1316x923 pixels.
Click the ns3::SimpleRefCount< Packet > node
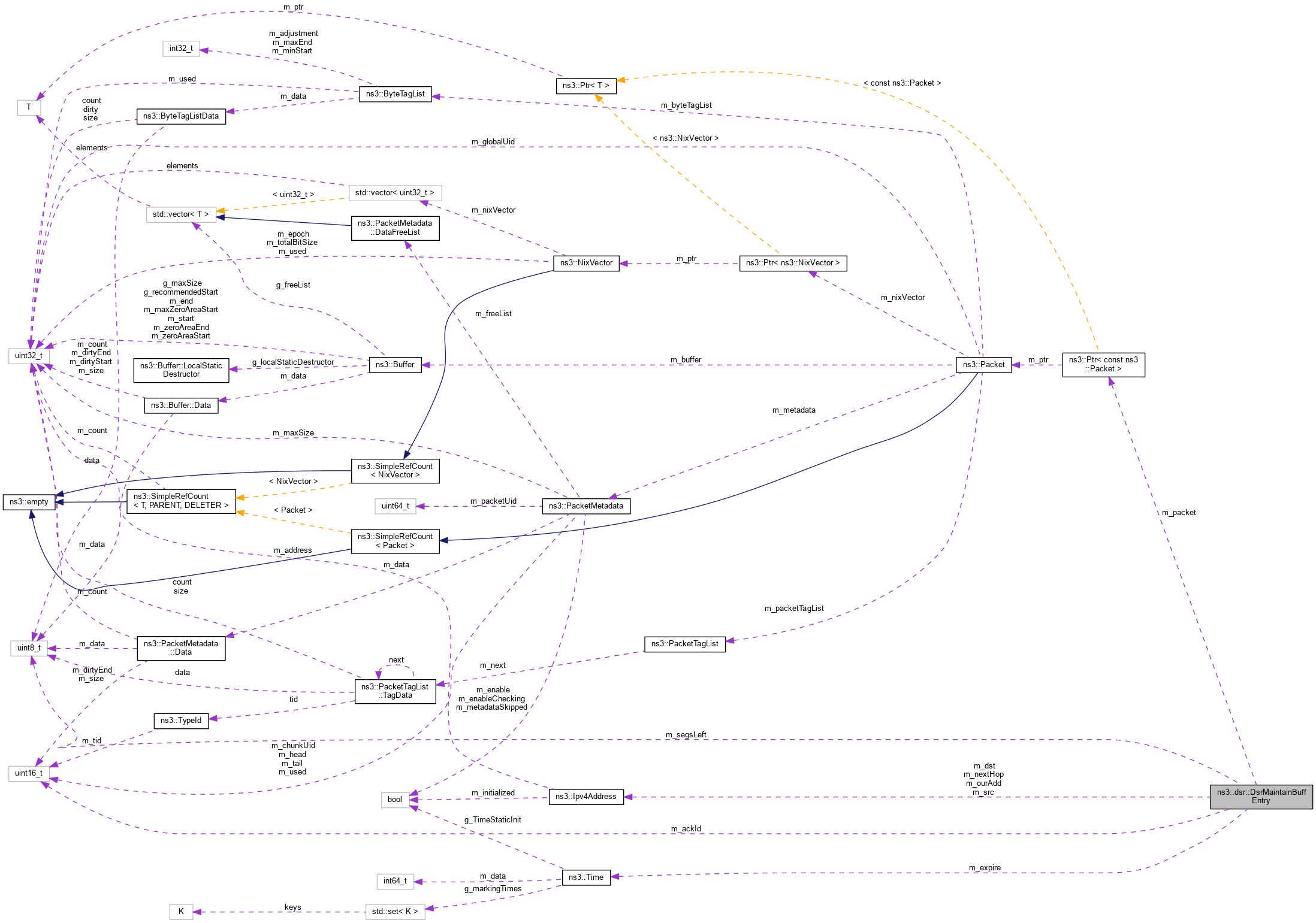tap(395, 542)
